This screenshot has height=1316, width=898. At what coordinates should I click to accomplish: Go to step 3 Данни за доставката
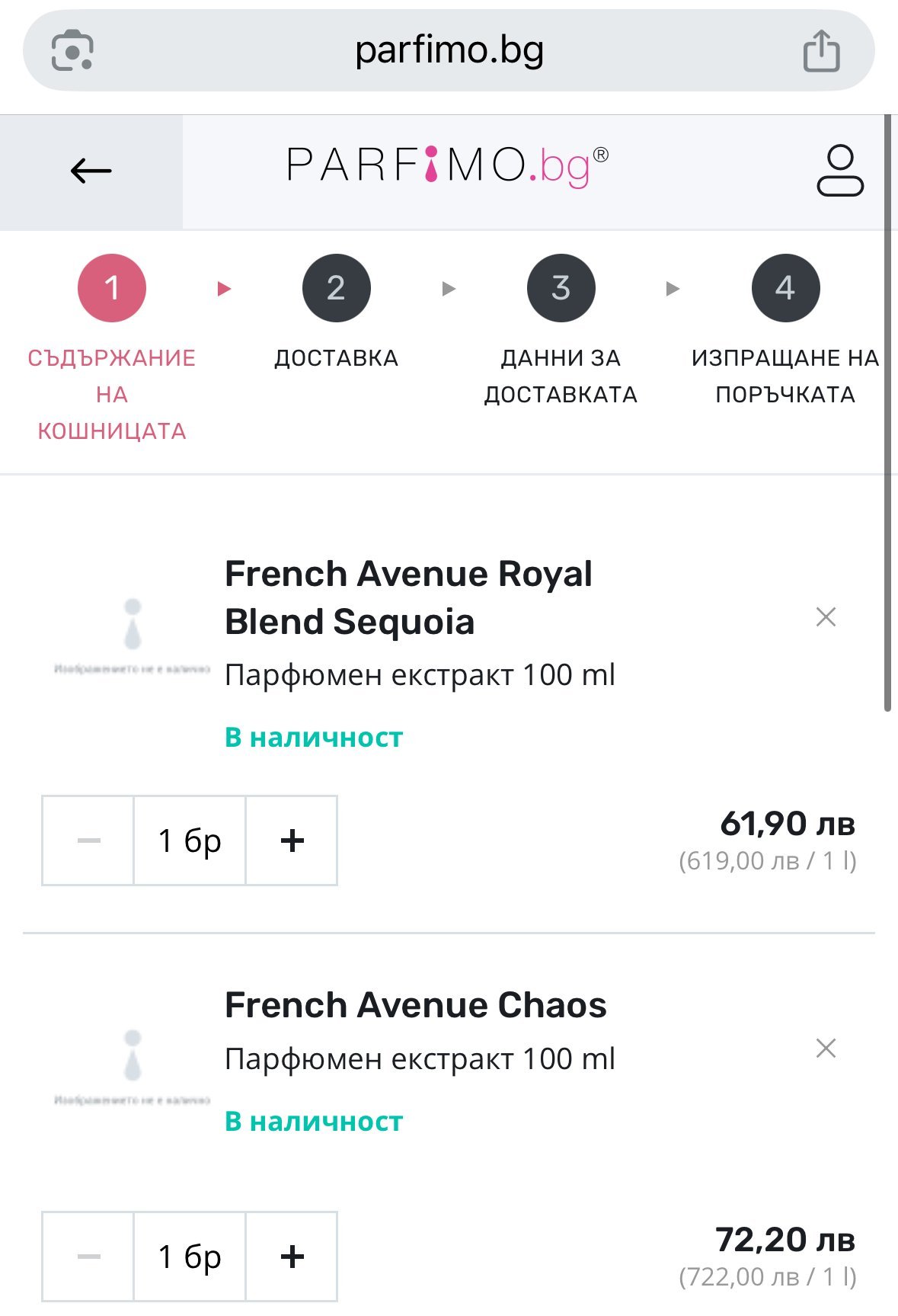coord(561,288)
